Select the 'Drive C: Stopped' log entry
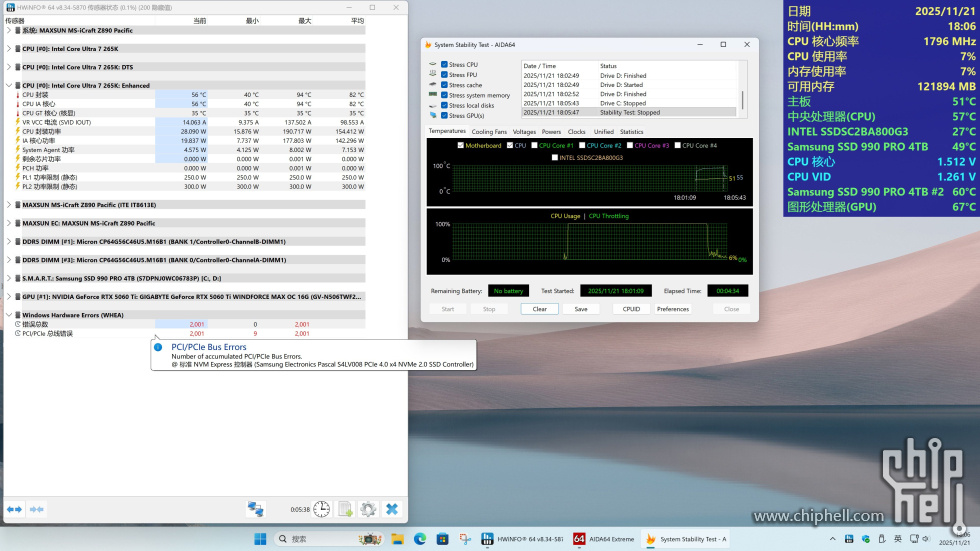 tap(629, 103)
